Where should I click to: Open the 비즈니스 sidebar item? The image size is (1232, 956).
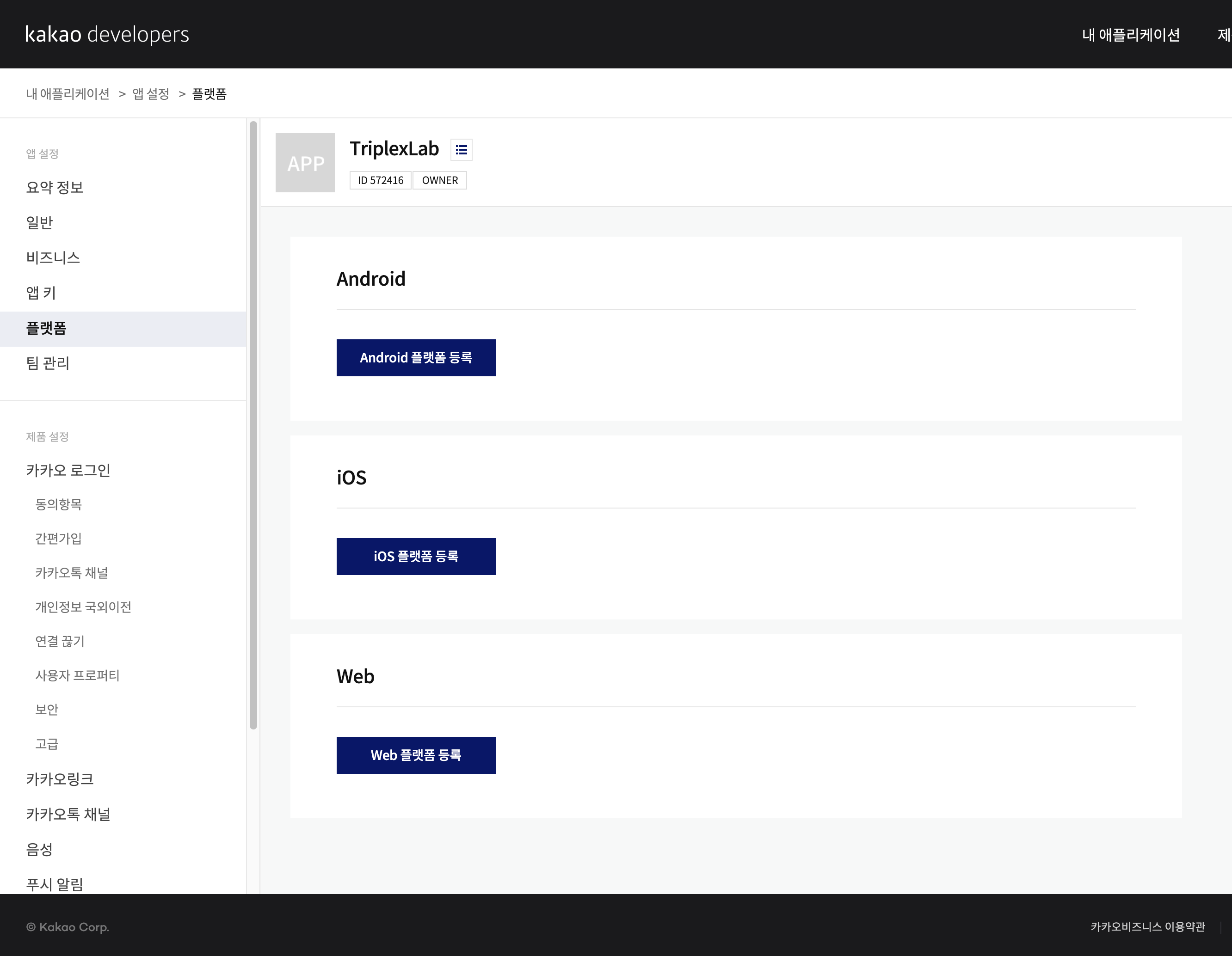pyautogui.click(x=53, y=258)
